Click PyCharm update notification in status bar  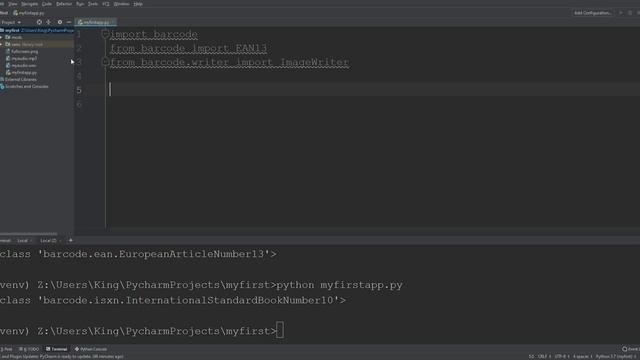click(61, 356)
